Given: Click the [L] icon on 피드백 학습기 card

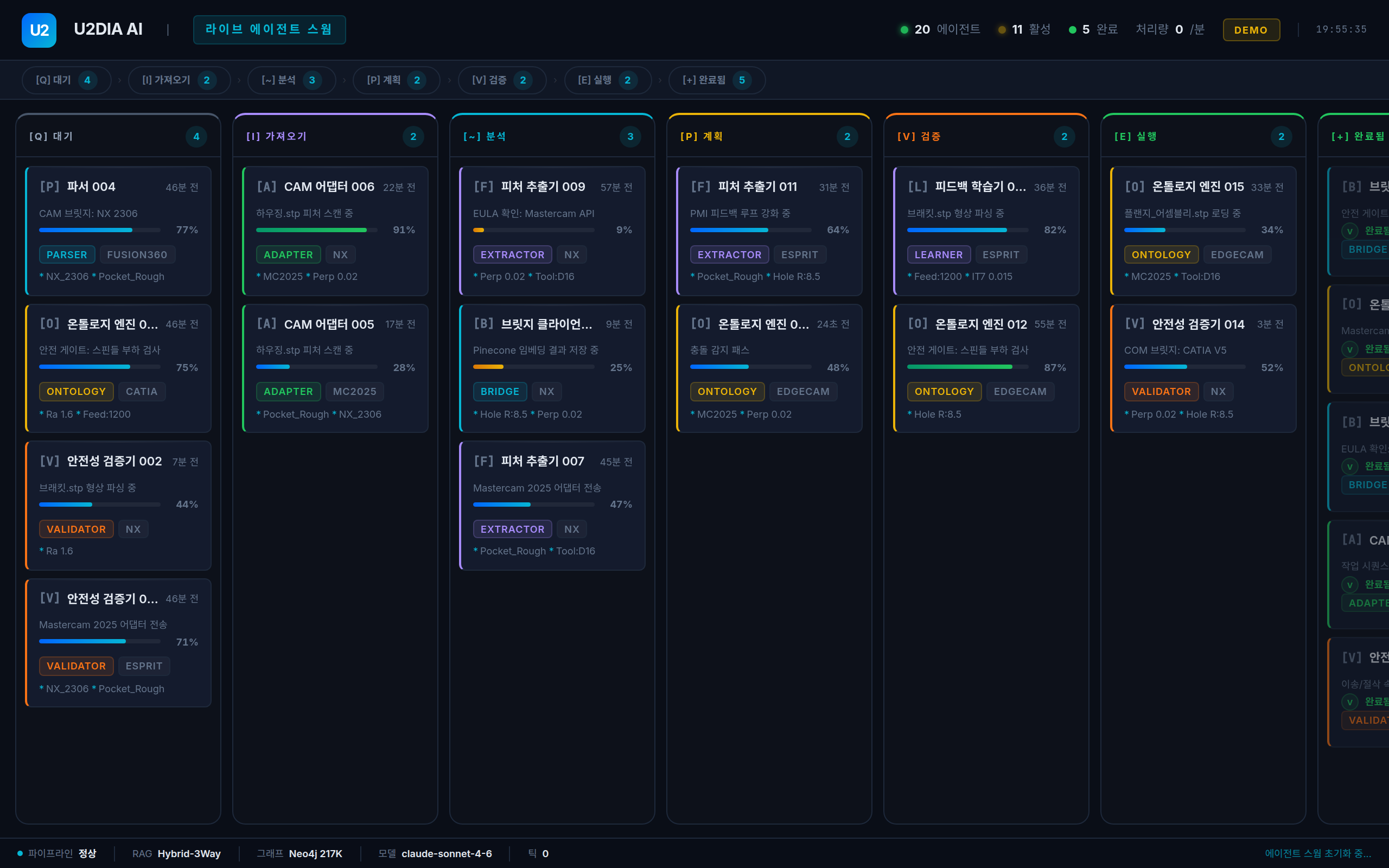Looking at the screenshot, I should click(917, 187).
